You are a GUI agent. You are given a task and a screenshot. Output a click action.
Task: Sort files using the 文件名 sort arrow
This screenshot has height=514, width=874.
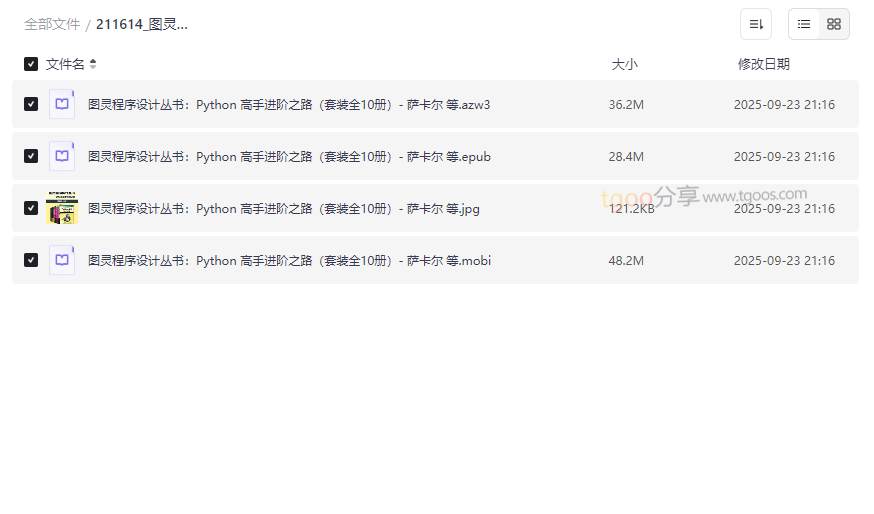pyautogui.click(x=93, y=64)
